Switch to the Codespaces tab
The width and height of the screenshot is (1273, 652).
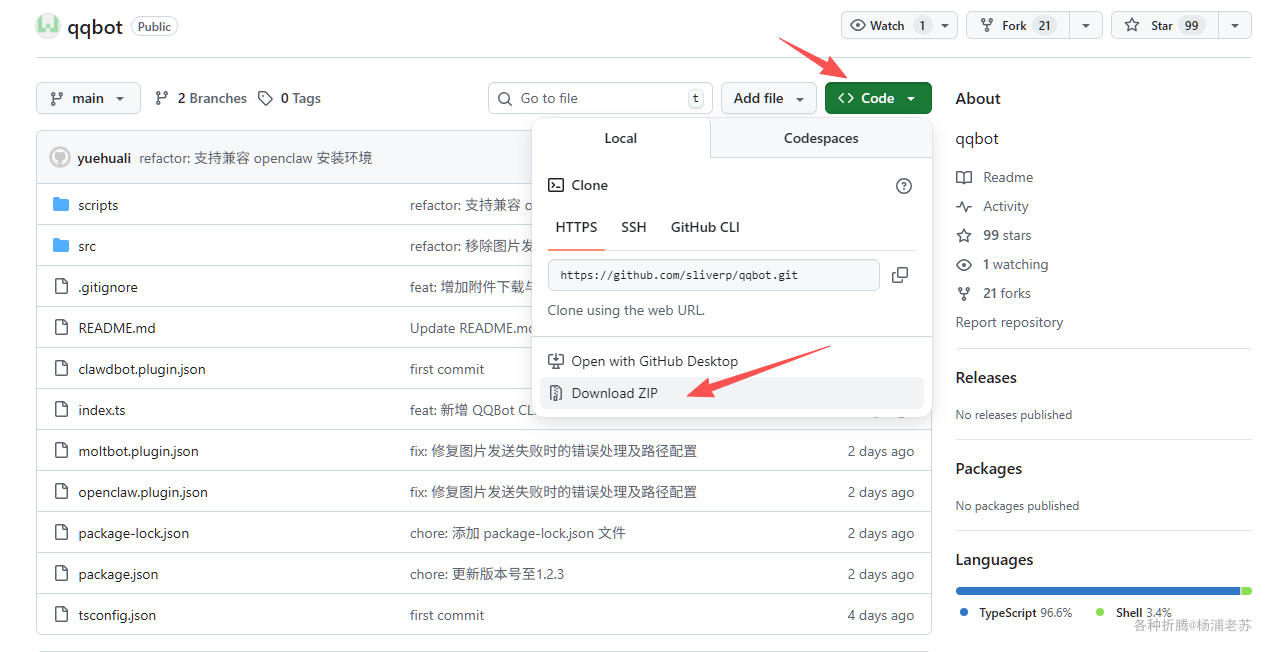821,138
